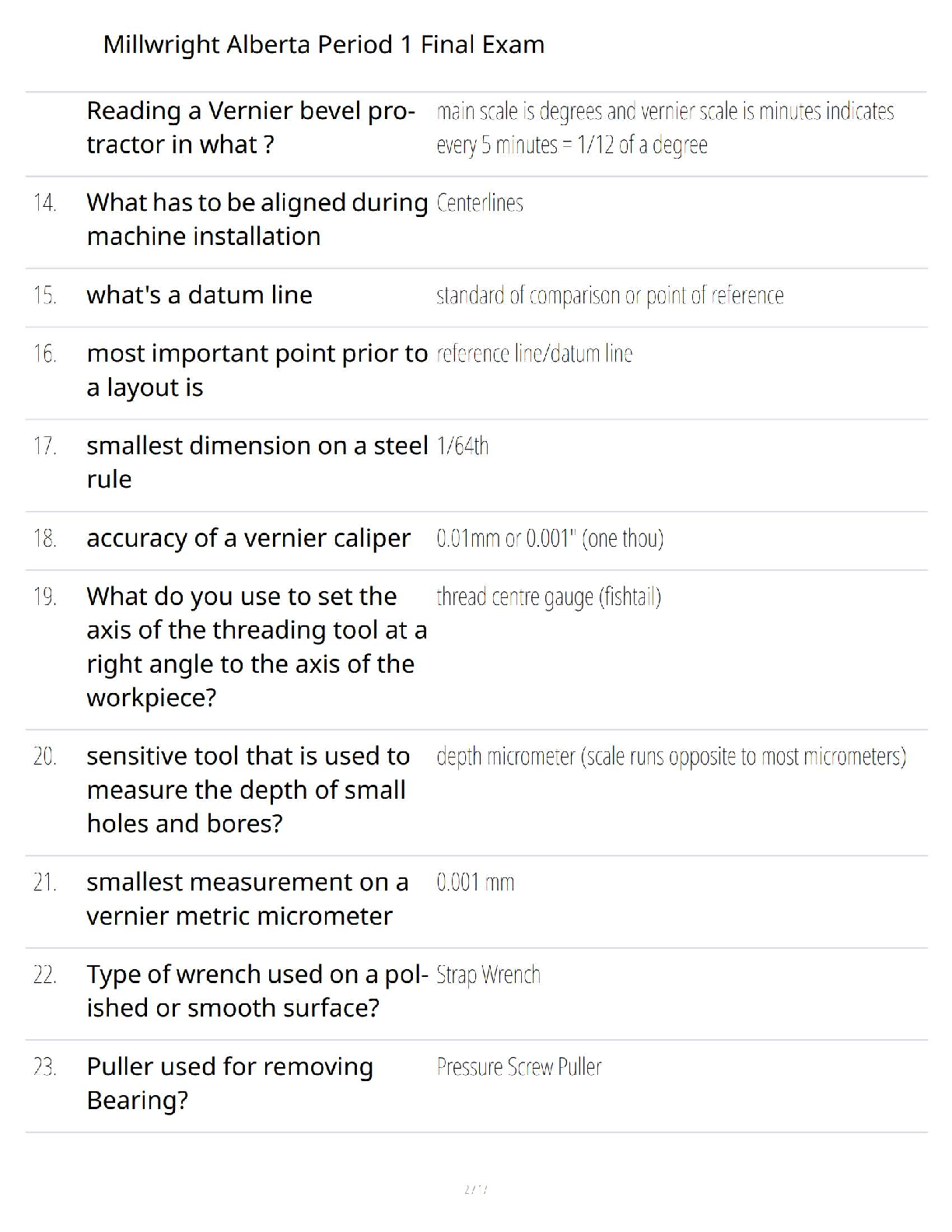
Task: Click the "smallest dimension on a steel rule" question
Action: pos(257,462)
